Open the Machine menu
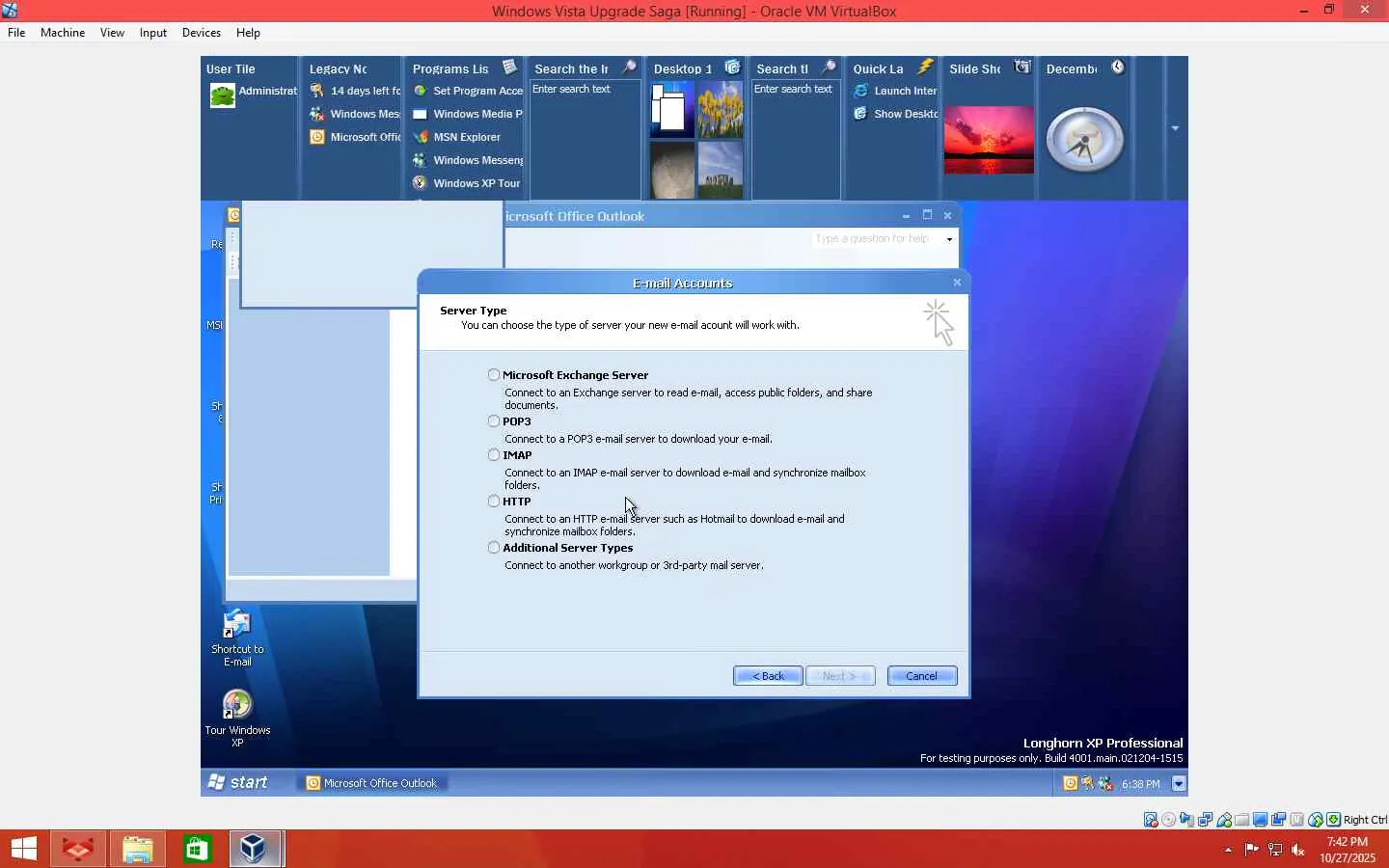Screen dimensions: 1389x868 pos(63,33)
